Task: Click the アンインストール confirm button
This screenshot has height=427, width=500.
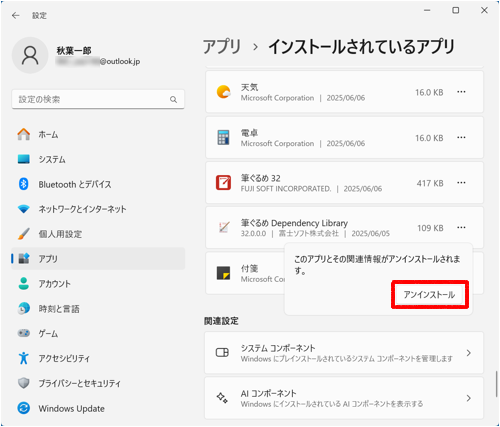Action: pos(429,295)
